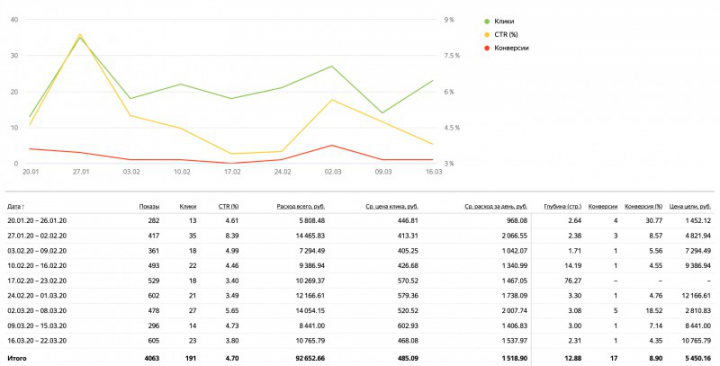Click the Итого totals row
The image size is (720, 366).
click(360, 358)
